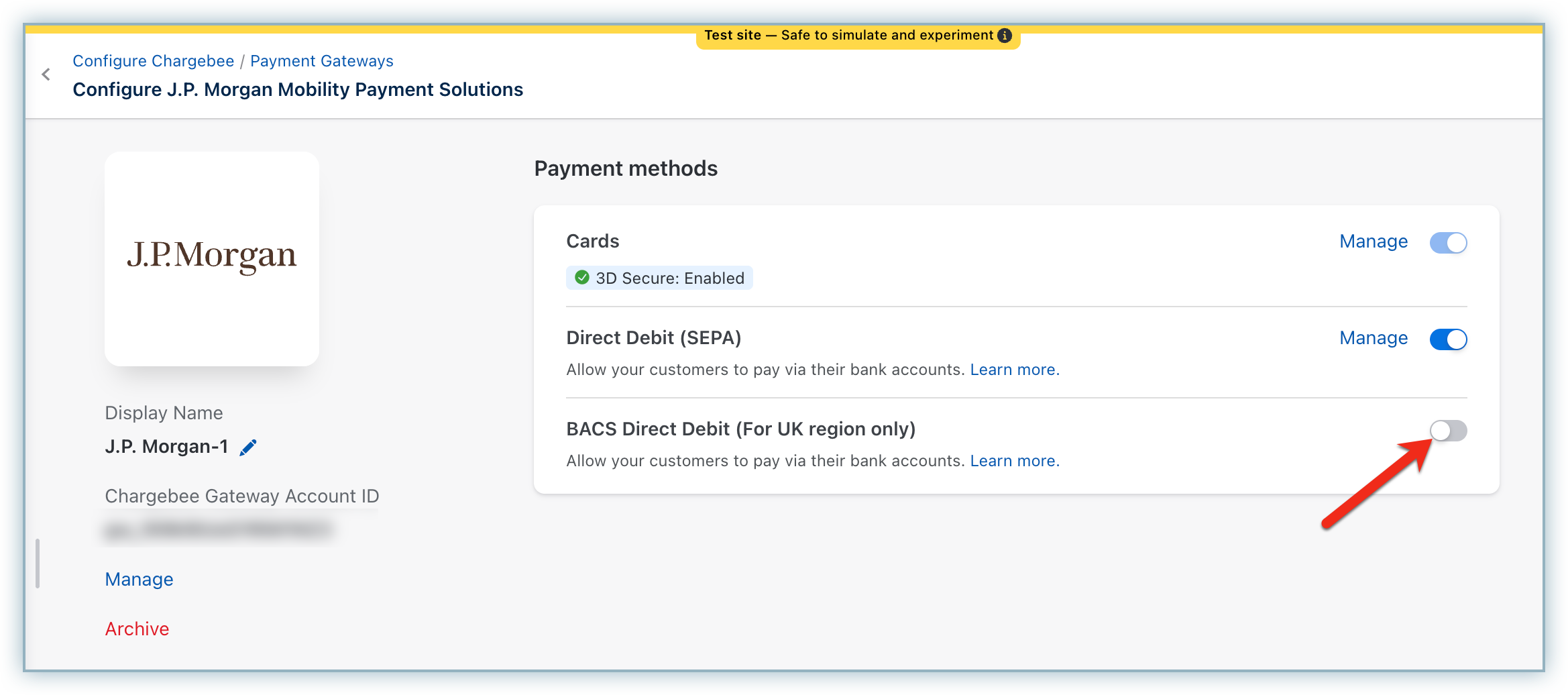The image size is (1568, 695).
Task: Click the Test site banner label
Action: (848, 36)
